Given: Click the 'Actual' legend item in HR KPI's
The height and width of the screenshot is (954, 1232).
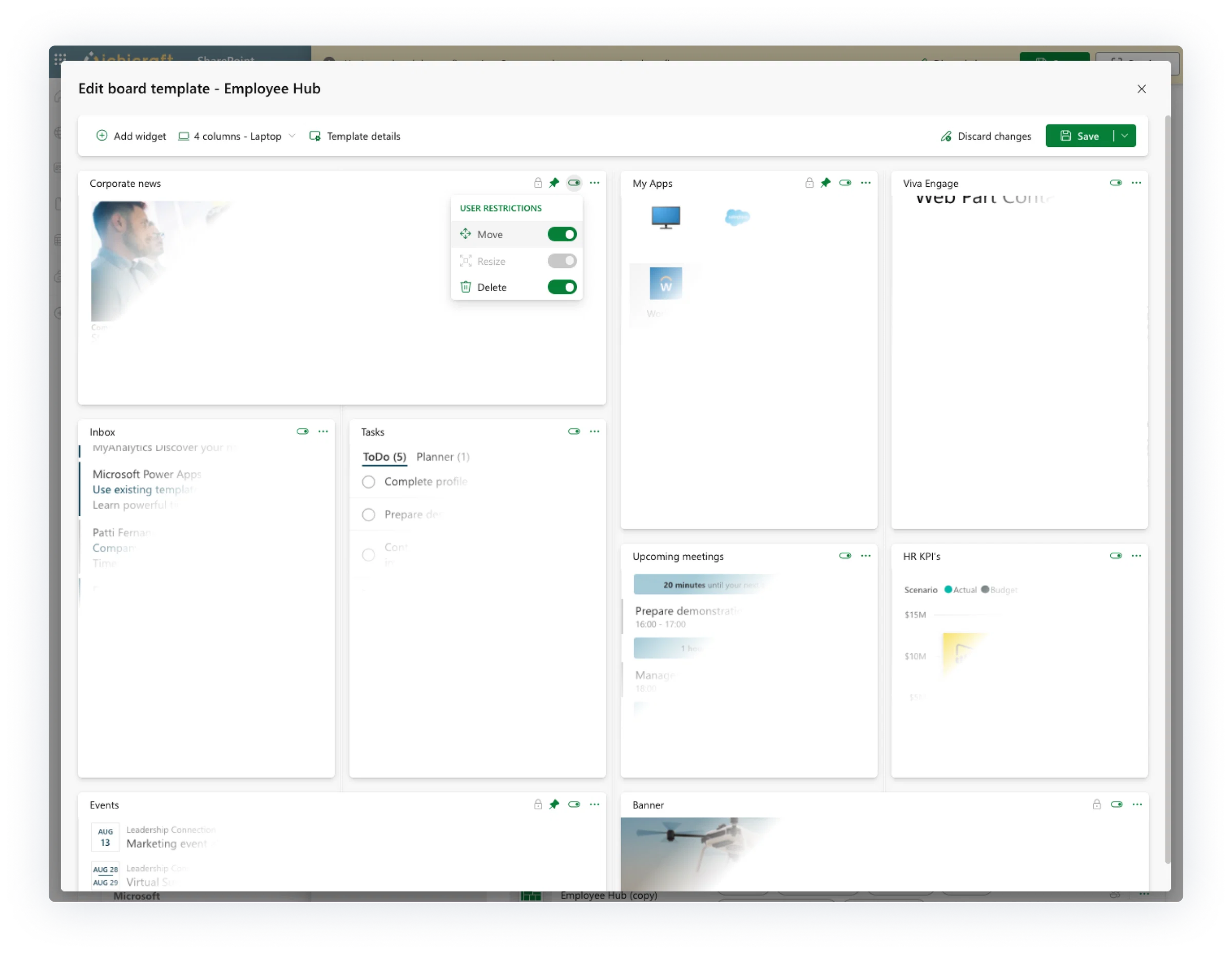Looking at the screenshot, I should [960, 590].
